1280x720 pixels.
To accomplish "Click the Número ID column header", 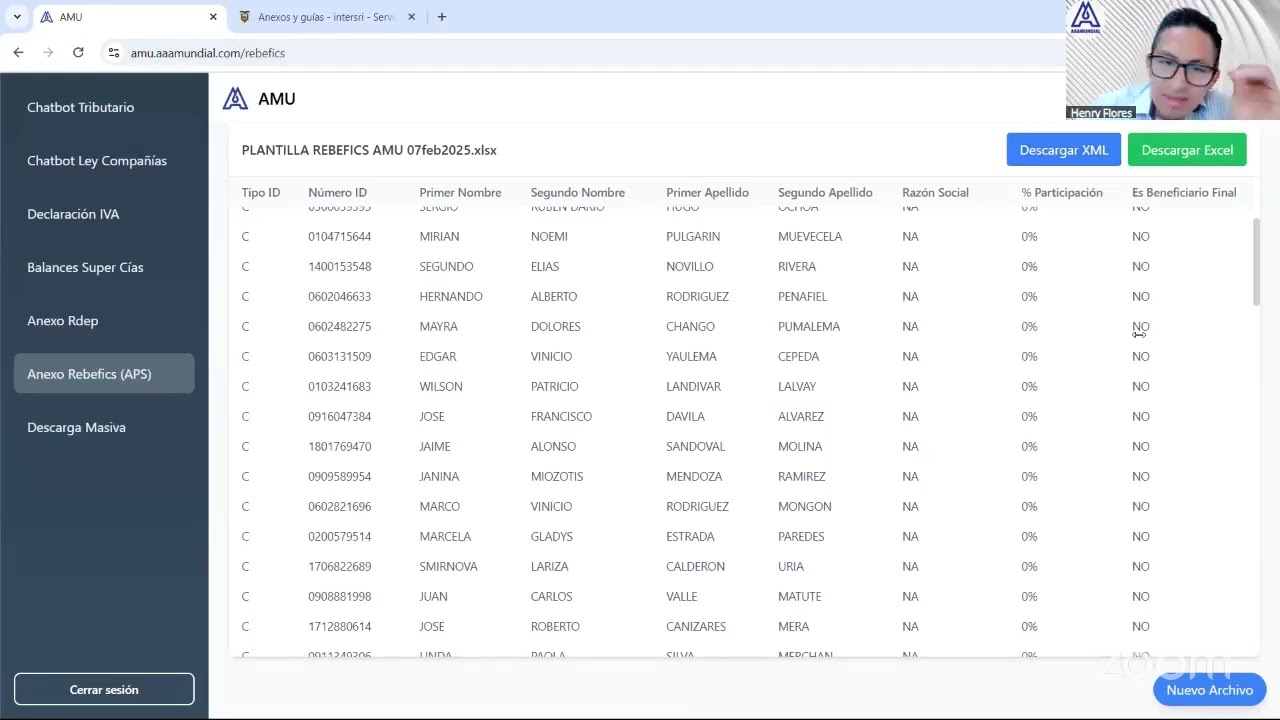I will click(x=337, y=192).
